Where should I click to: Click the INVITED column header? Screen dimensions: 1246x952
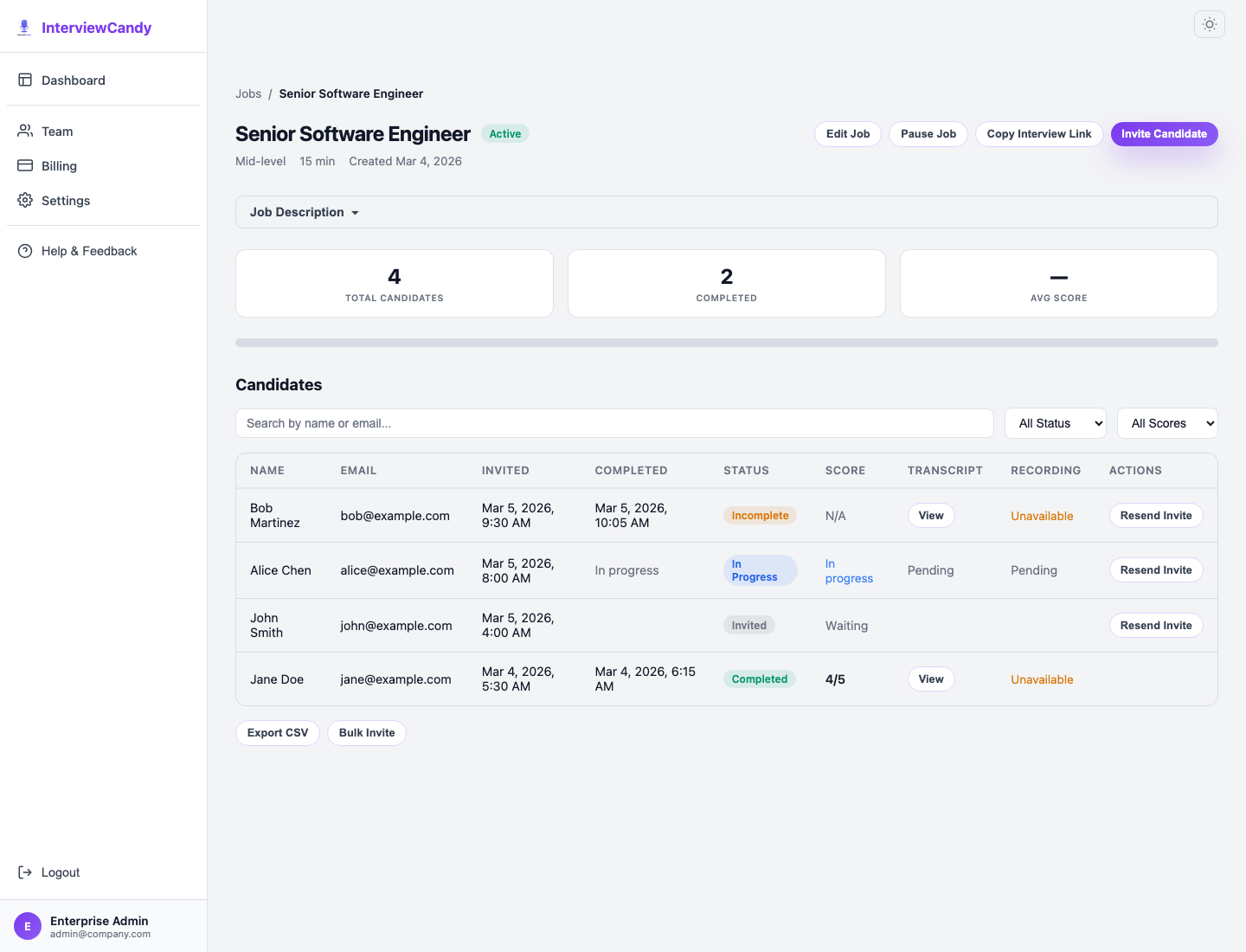tap(505, 471)
